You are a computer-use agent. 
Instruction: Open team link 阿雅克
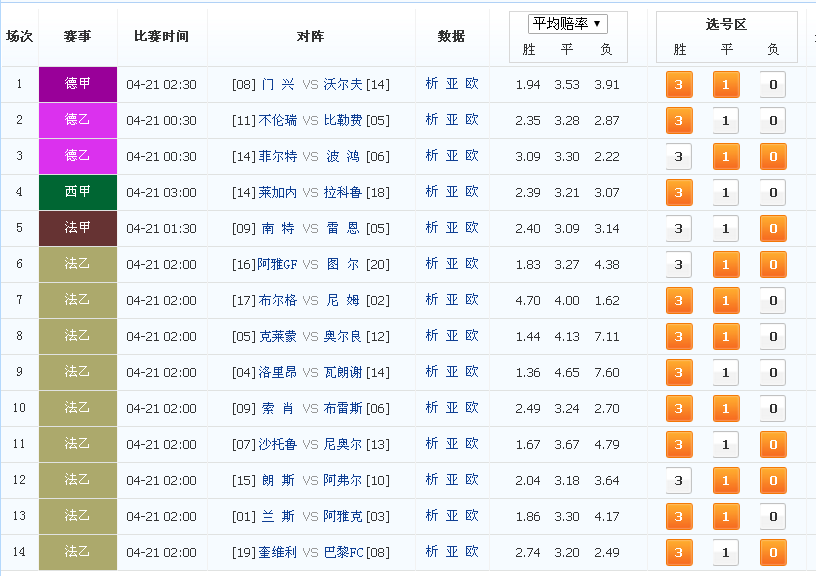tap(343, 516)
